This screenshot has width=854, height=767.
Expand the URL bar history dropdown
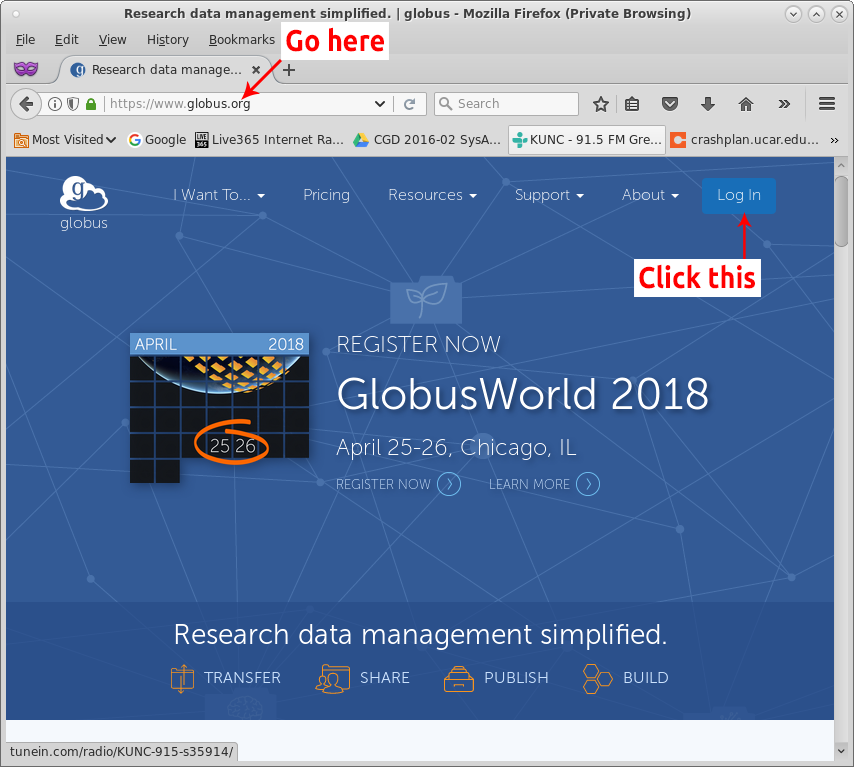point(380,104)
